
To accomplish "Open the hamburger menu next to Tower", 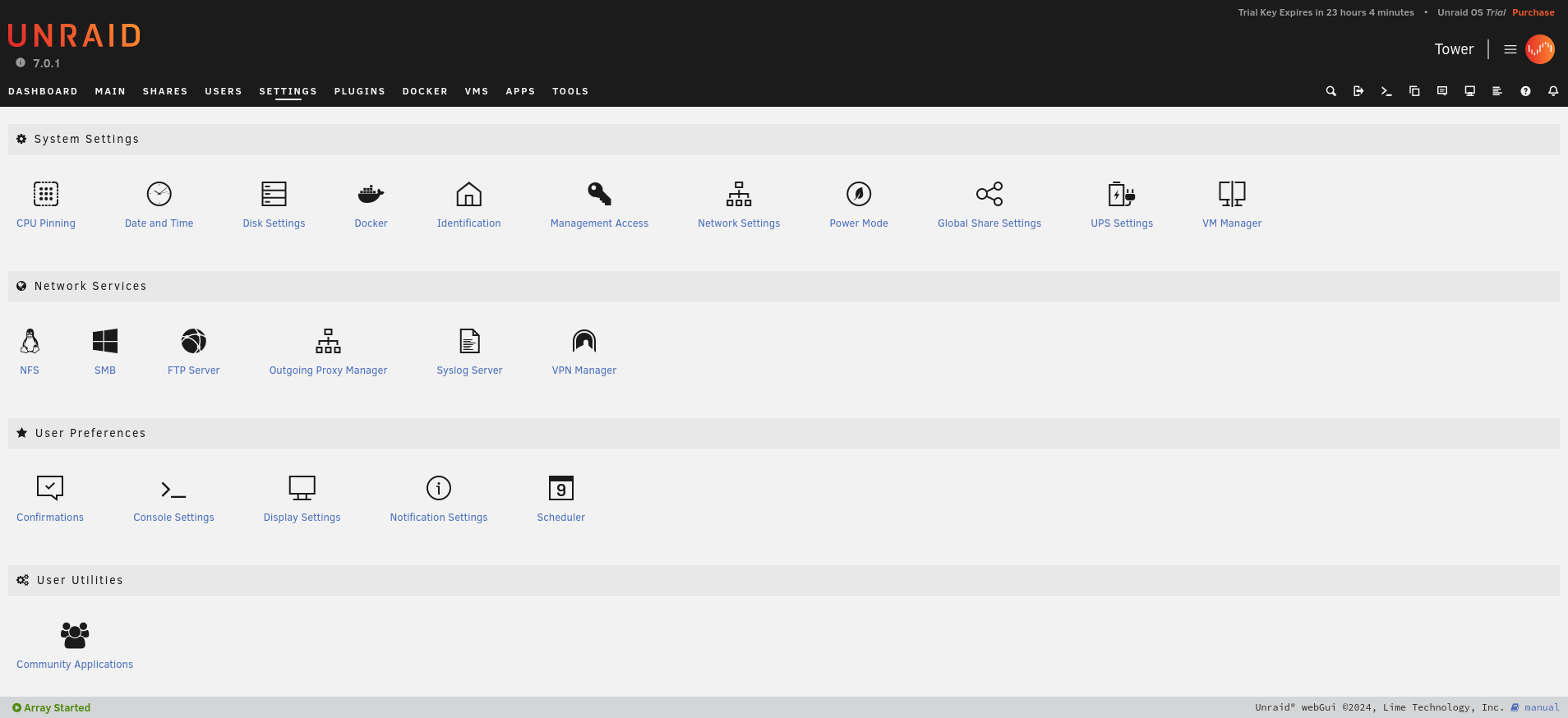I will tap(1510, 49).
